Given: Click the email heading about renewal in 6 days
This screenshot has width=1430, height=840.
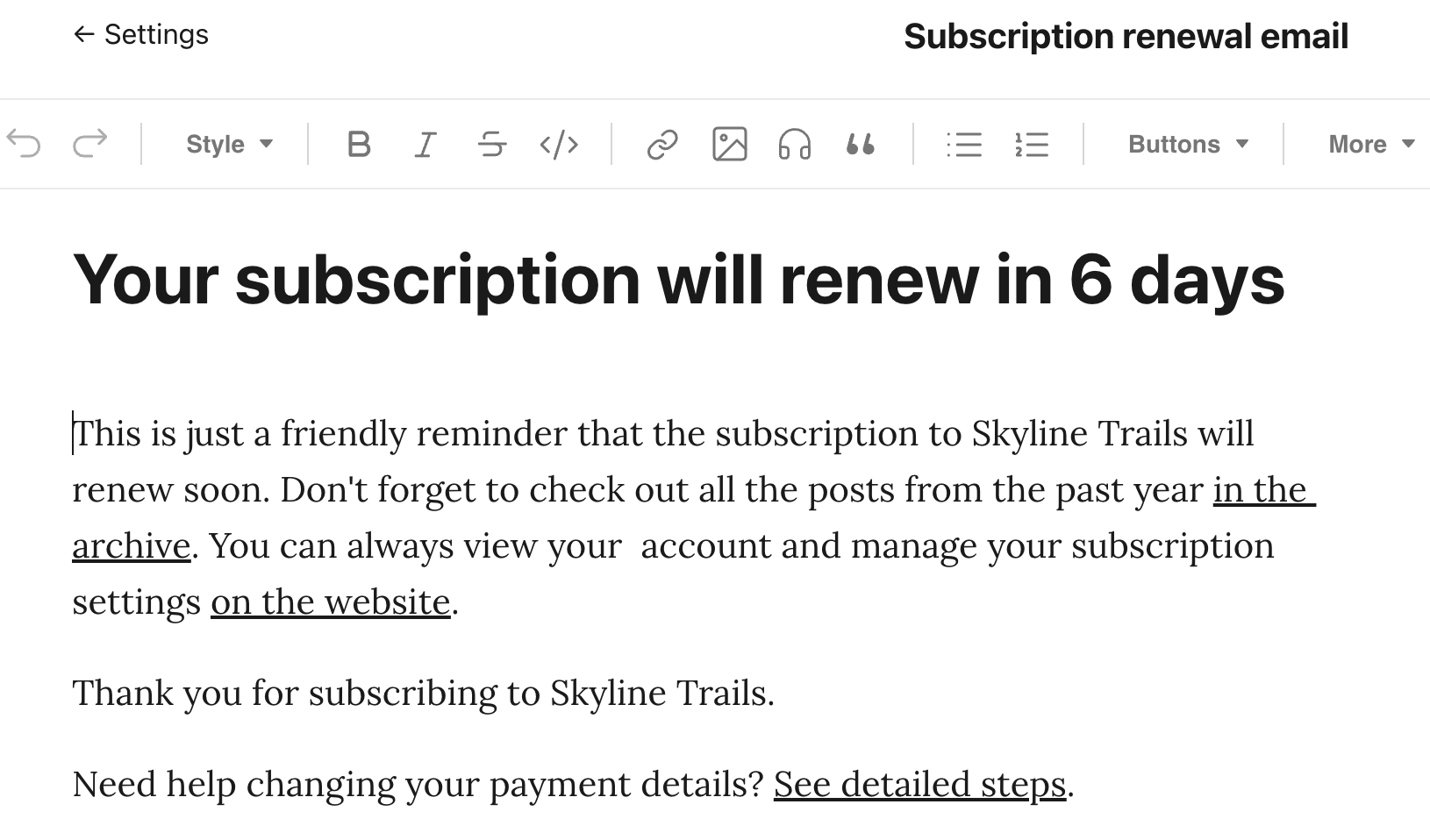Looking at the screenshot, I should (x=678, y=280).
